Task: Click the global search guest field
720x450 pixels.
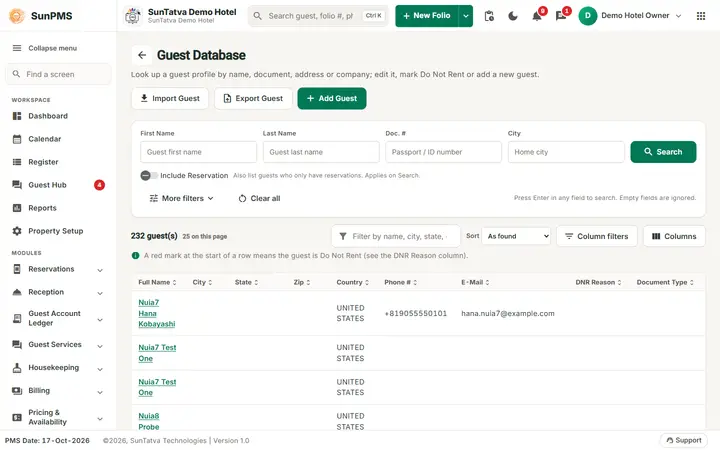Action: [x=318, y=16]
